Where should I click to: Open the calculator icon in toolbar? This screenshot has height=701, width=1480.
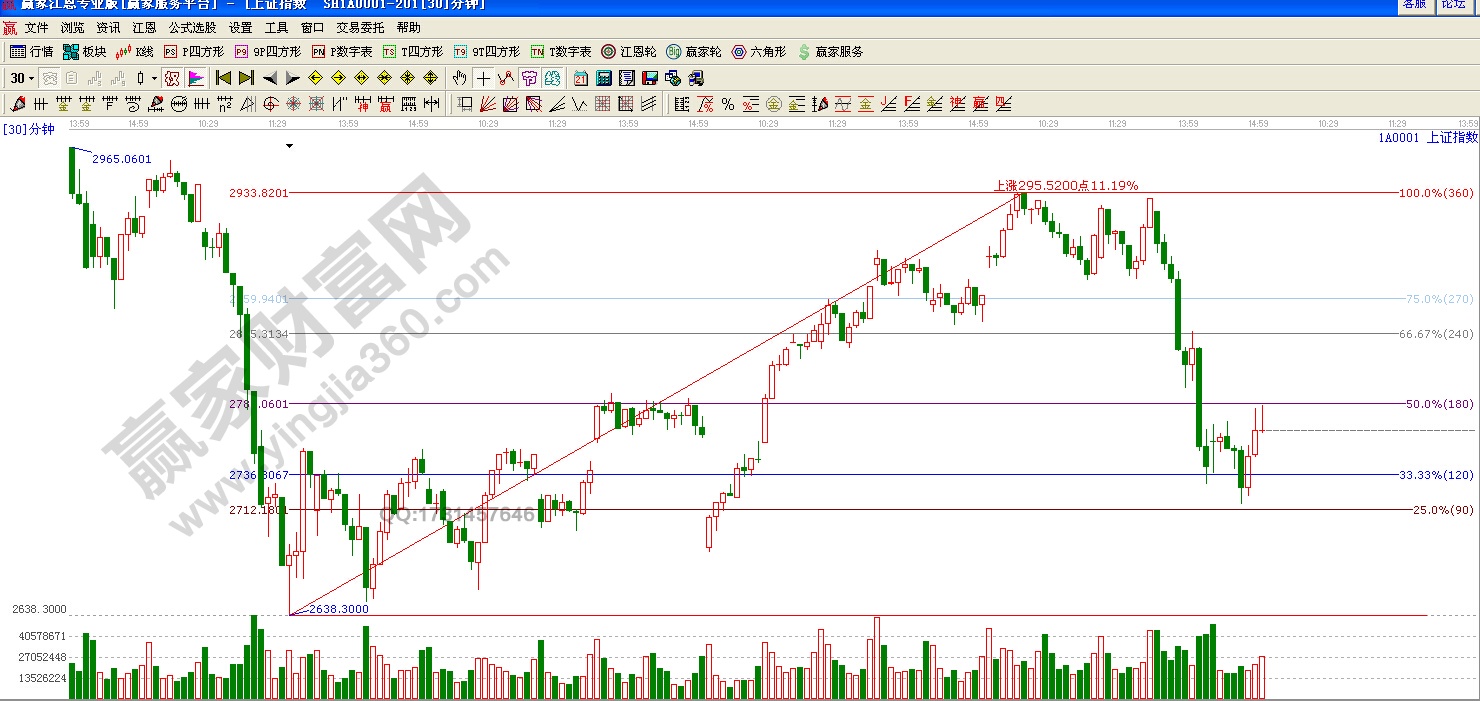coord(604,78)
